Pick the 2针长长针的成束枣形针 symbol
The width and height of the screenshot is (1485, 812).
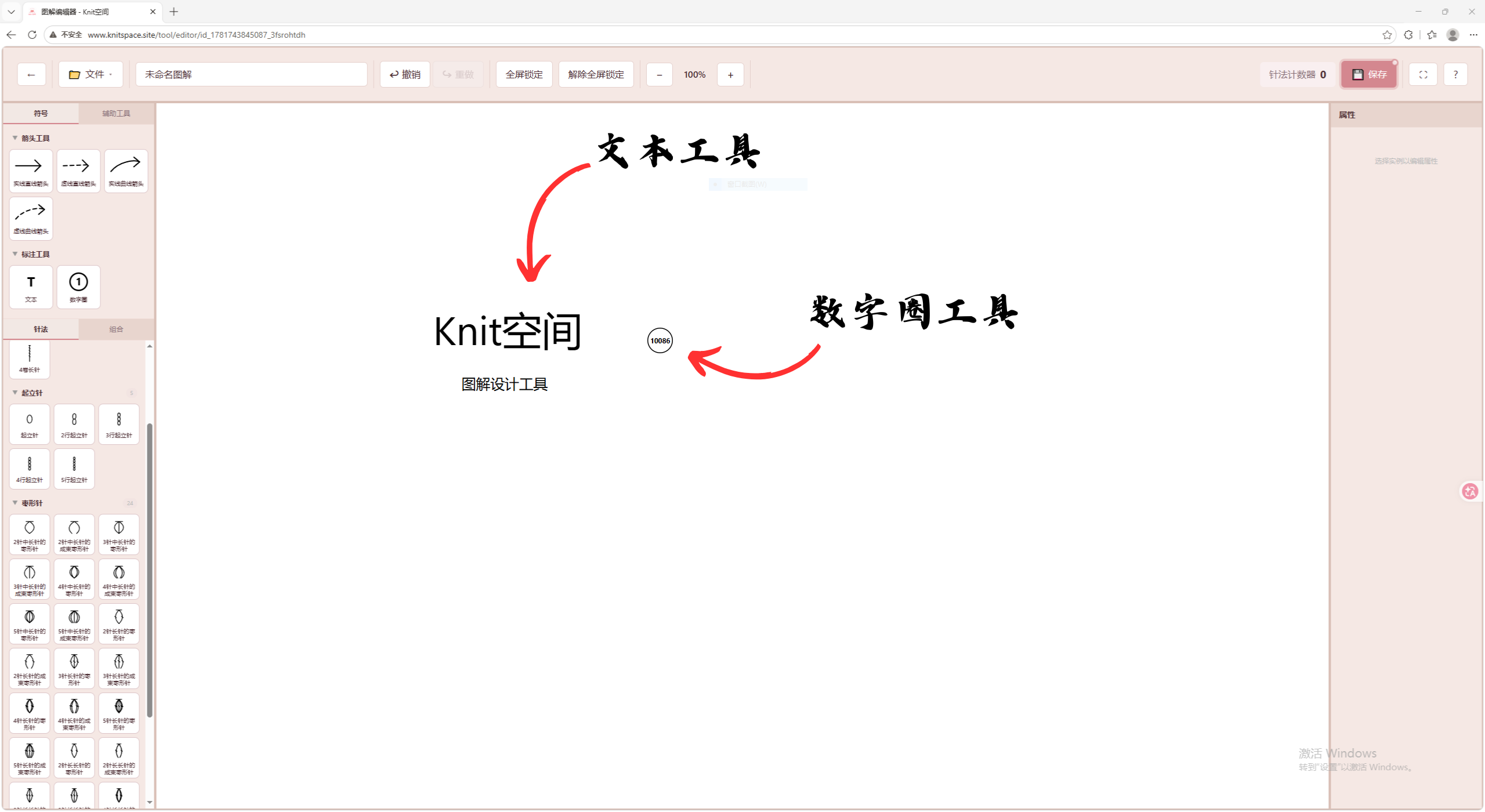coord(119,757)
